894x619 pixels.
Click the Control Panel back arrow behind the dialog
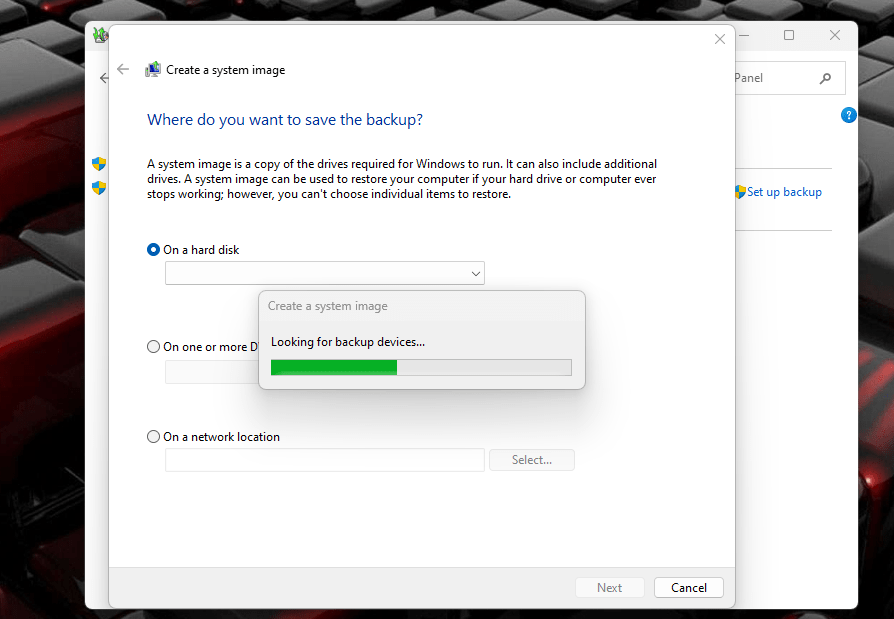[x=104, y=78]
